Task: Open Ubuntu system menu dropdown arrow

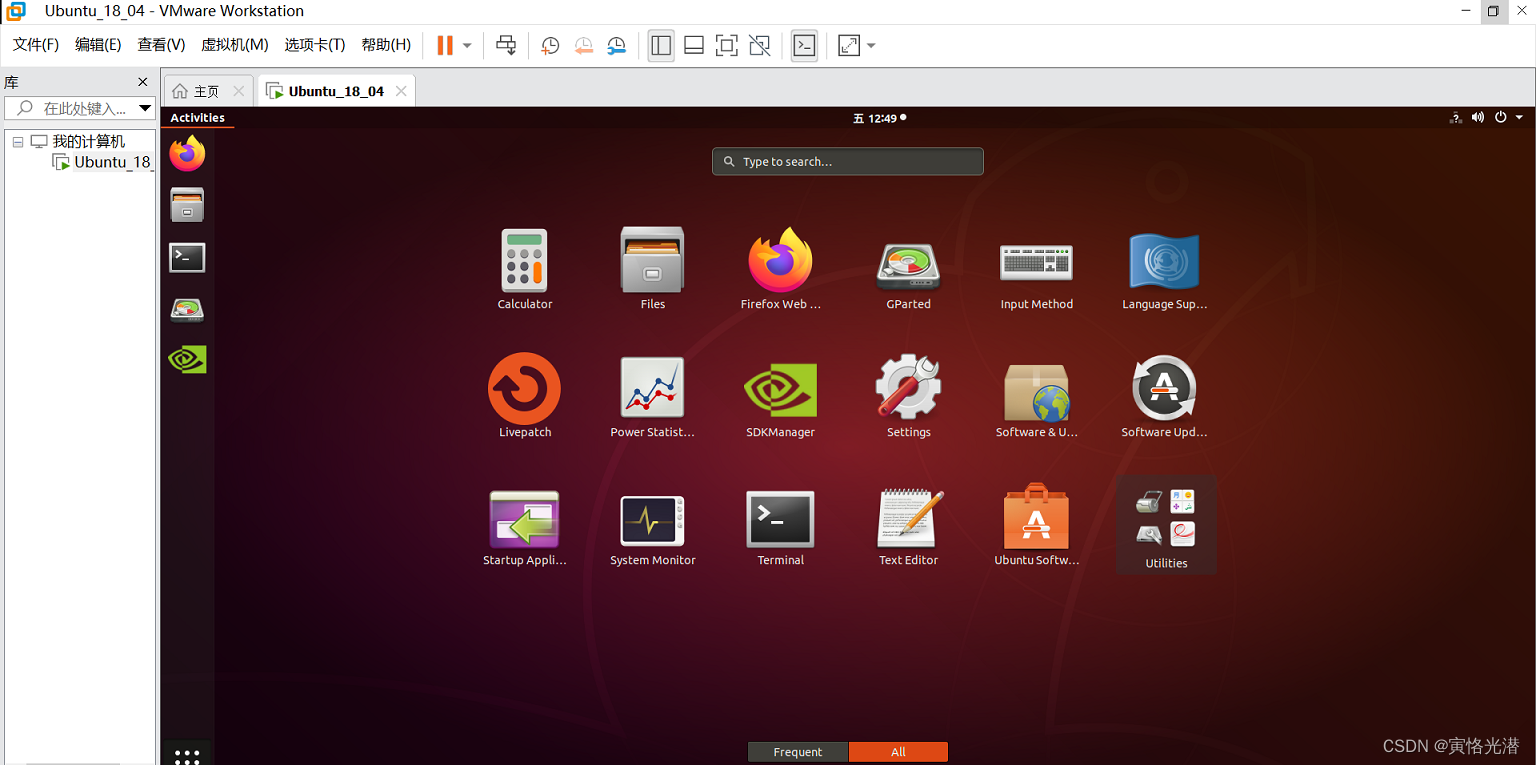Action: coord(1519,118)
